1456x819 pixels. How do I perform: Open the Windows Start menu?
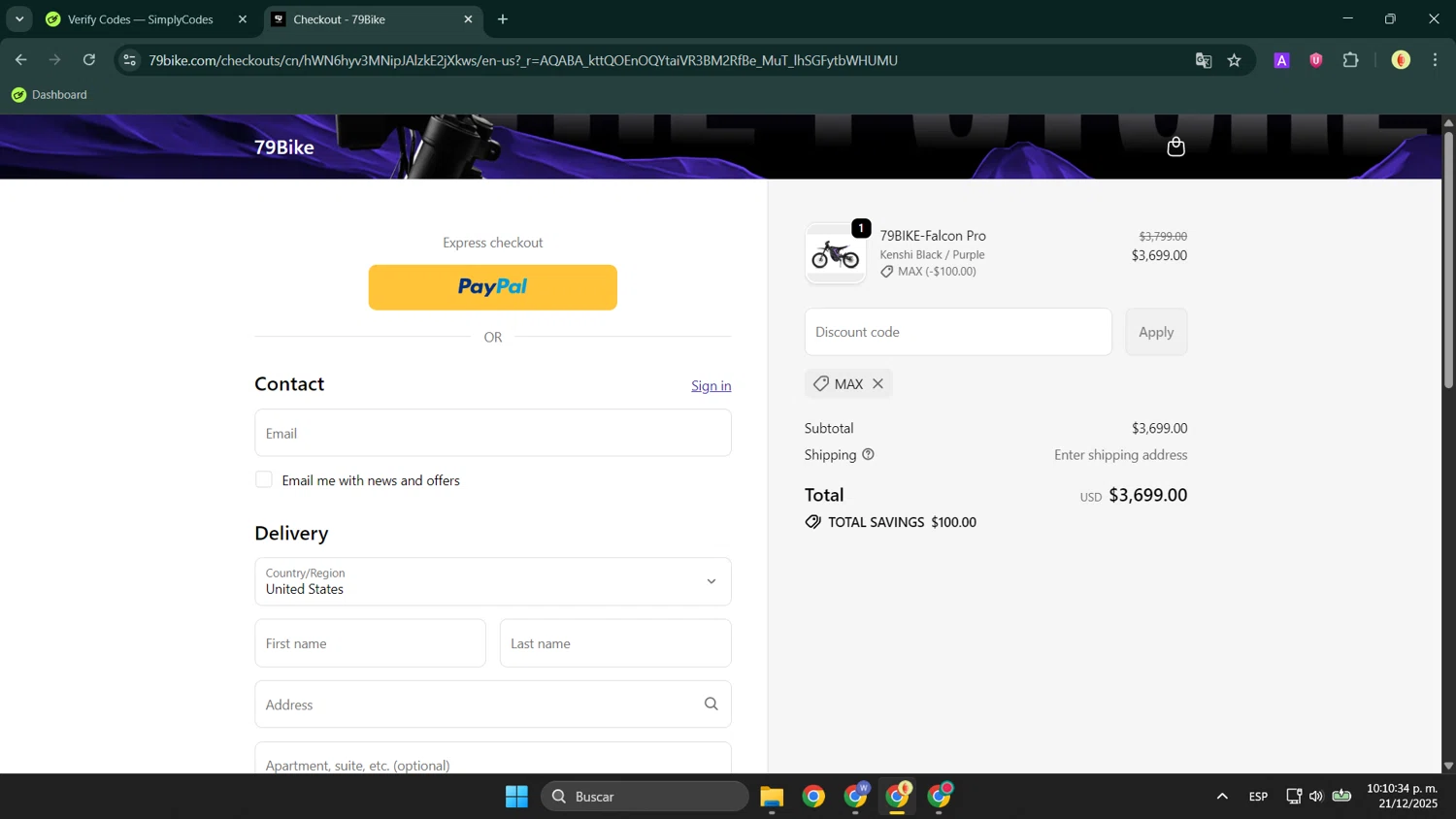[x=516, y=797]
